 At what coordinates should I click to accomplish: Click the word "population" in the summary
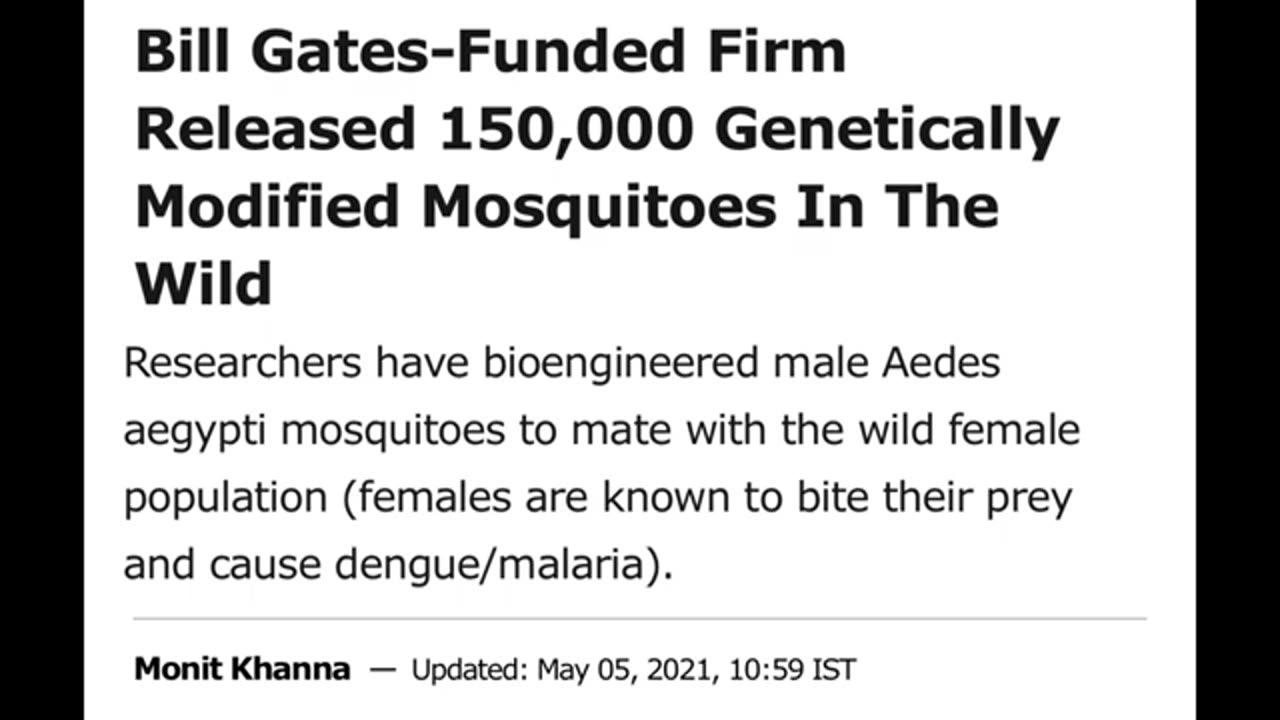(x=225, y=498)
